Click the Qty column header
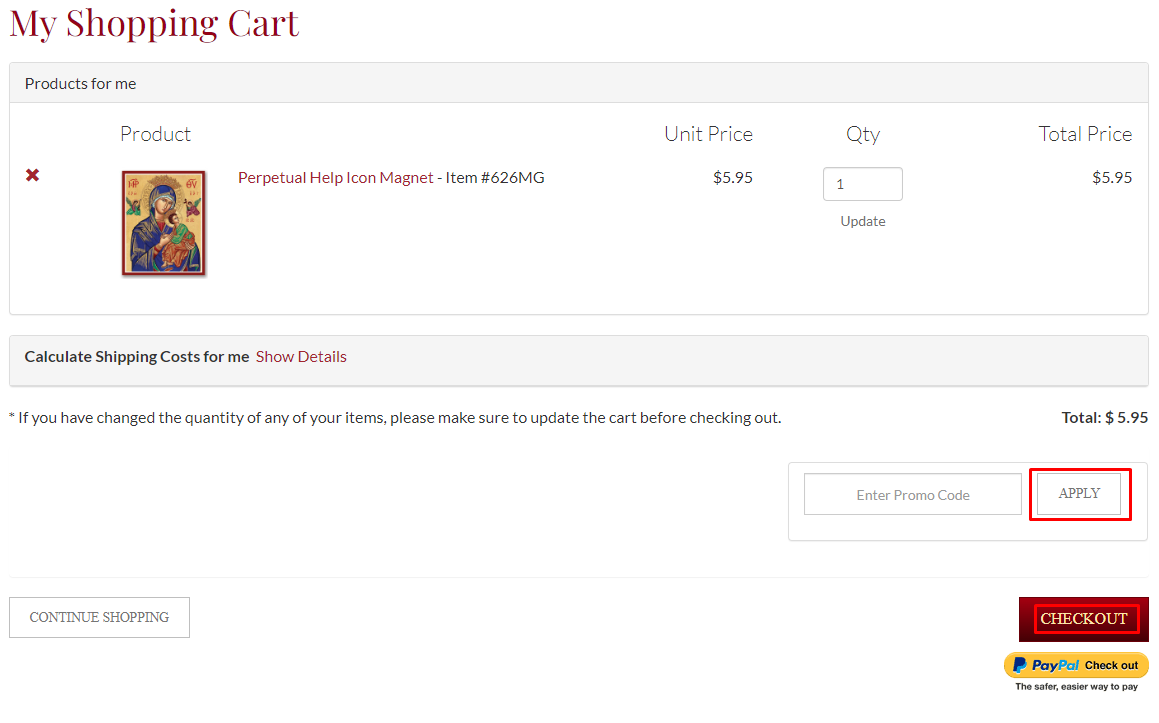 click(x=862, y=134)
